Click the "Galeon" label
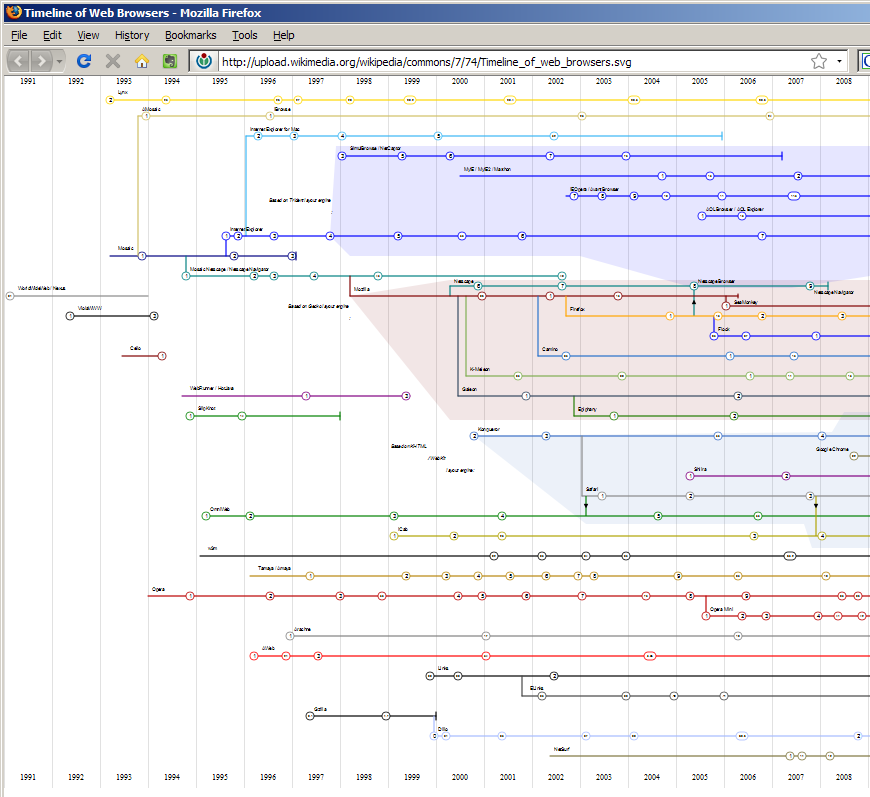870x797 pixels. [x=469, y=389]
